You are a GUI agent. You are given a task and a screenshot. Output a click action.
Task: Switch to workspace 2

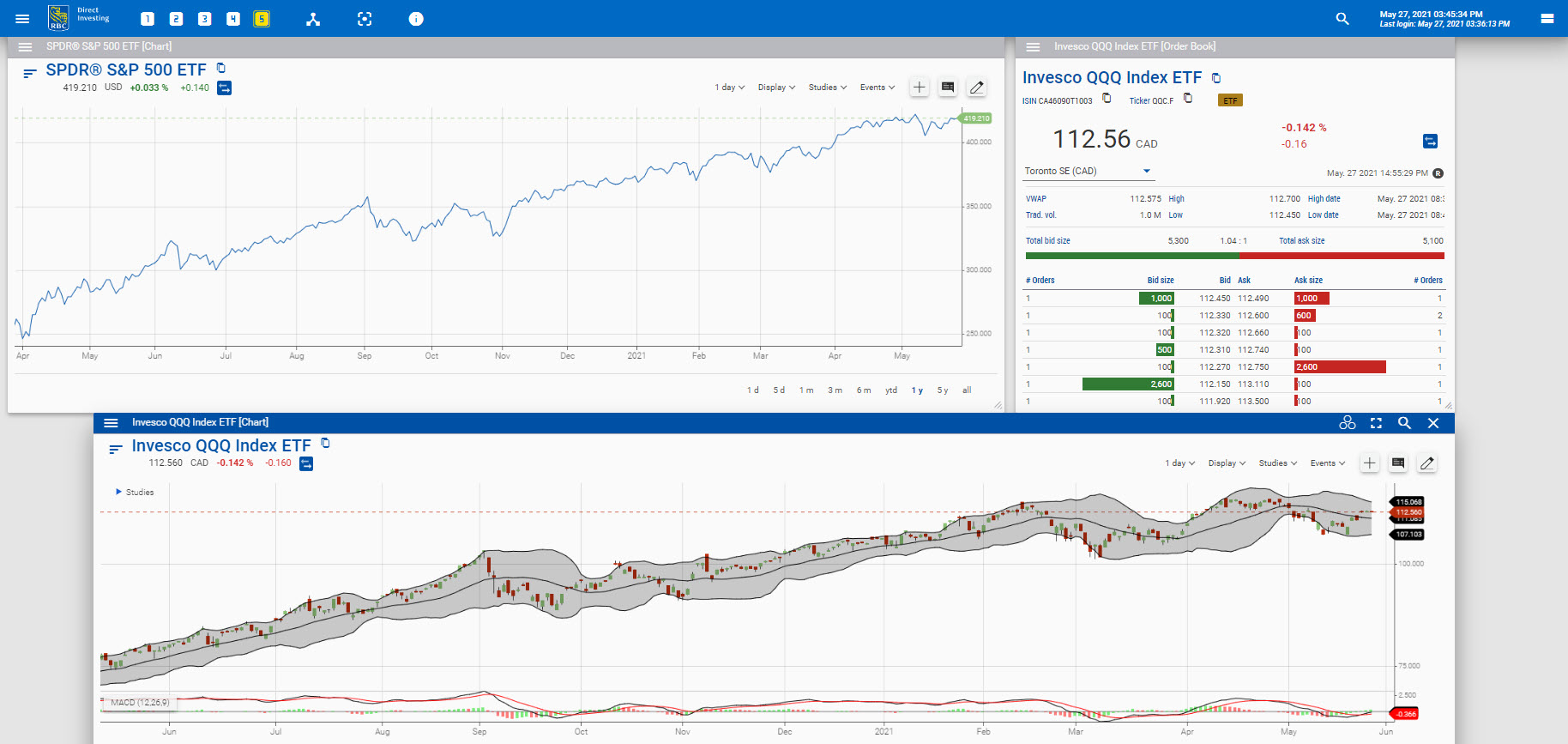tap(176, 19)
